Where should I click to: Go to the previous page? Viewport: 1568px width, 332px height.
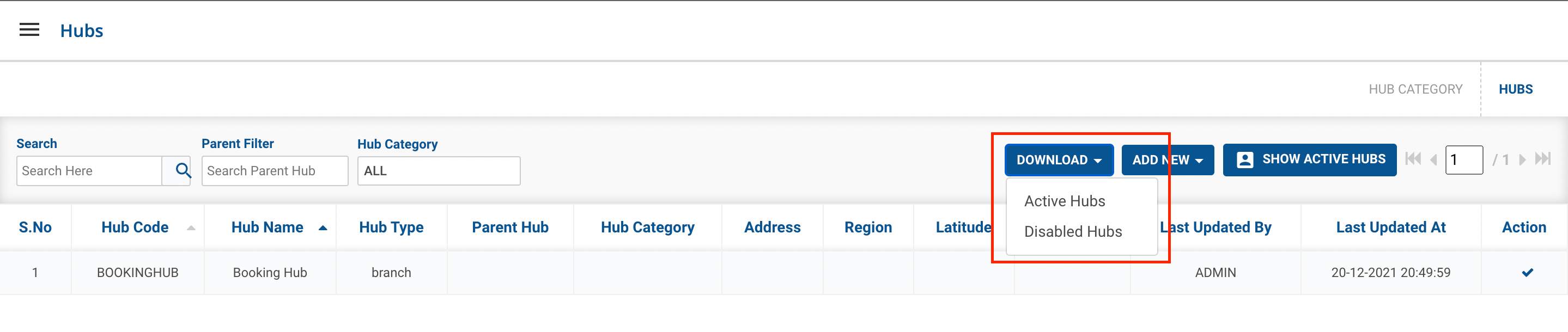click(x=1433, y=160)
